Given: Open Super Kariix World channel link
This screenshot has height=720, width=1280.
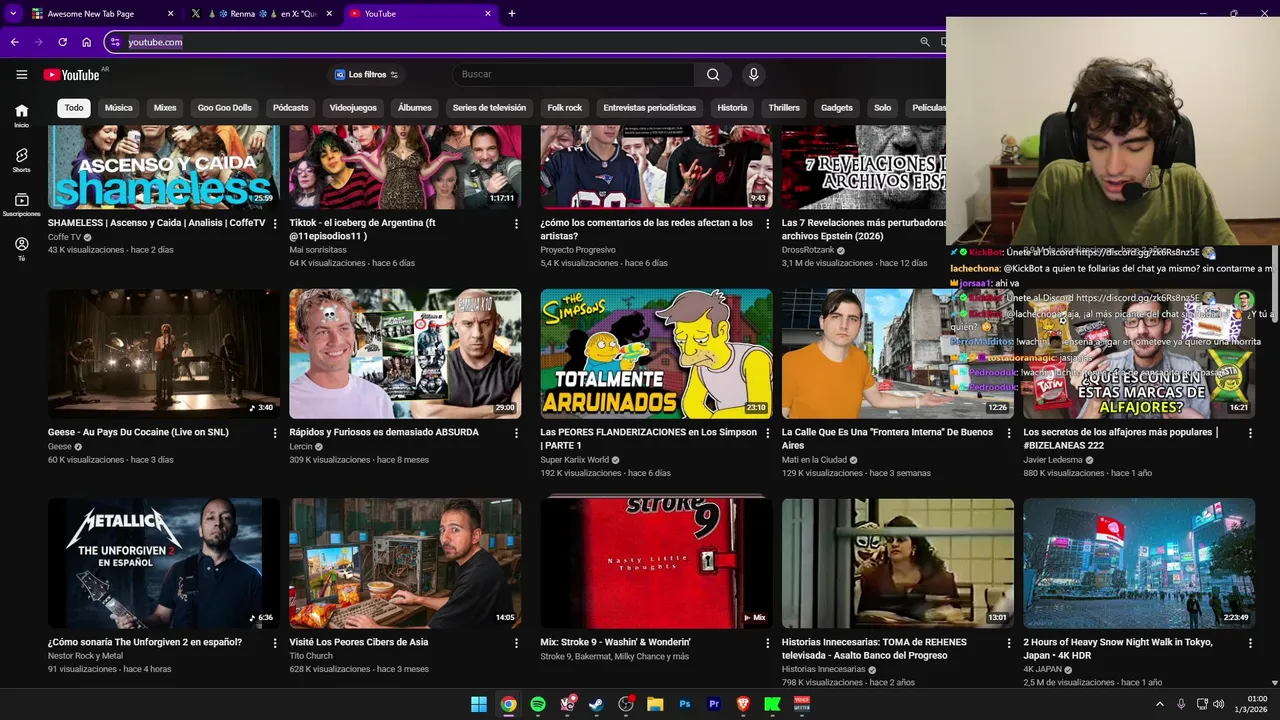Looking at the screenshot, I should pos(574,460).
